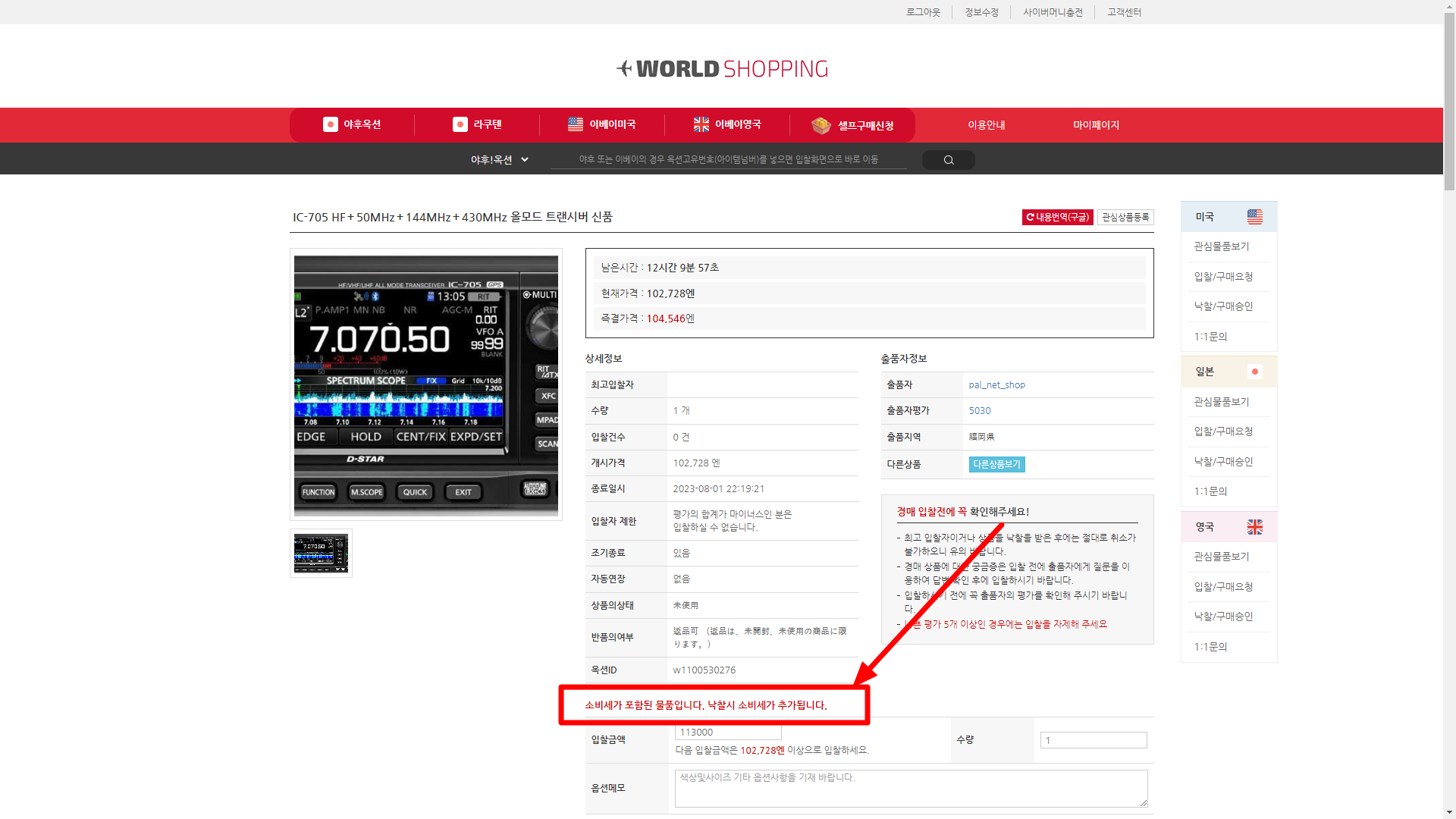
Task: Open 입찰/구매요청 under 미국
Action: point(1223,277)
